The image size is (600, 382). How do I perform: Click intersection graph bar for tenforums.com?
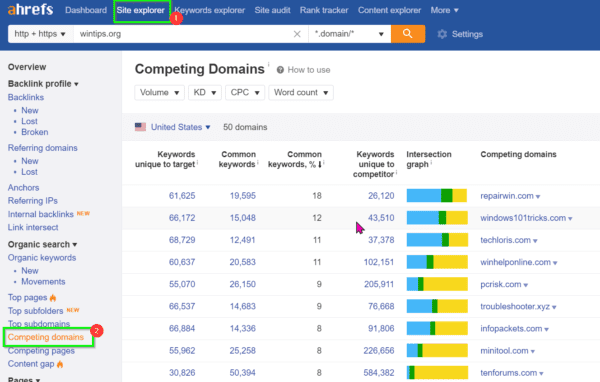click(437, 372)
